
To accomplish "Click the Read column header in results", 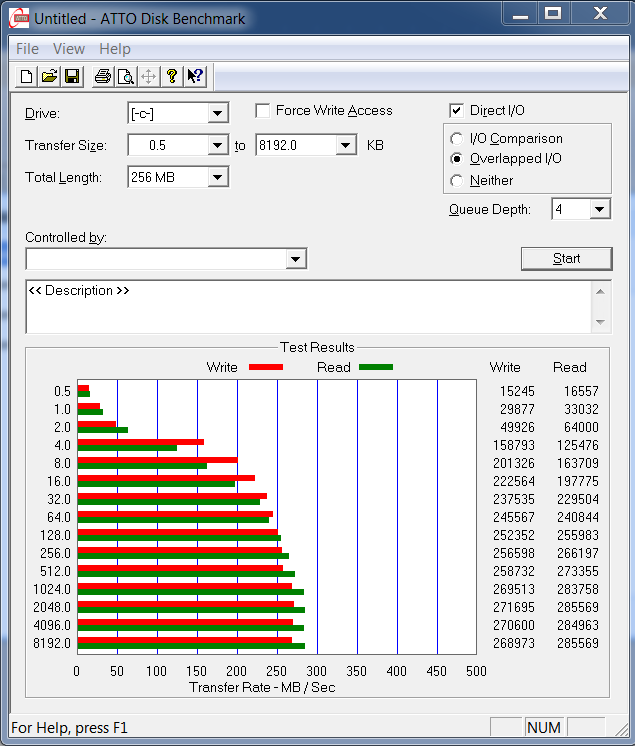I will (569, 367).
